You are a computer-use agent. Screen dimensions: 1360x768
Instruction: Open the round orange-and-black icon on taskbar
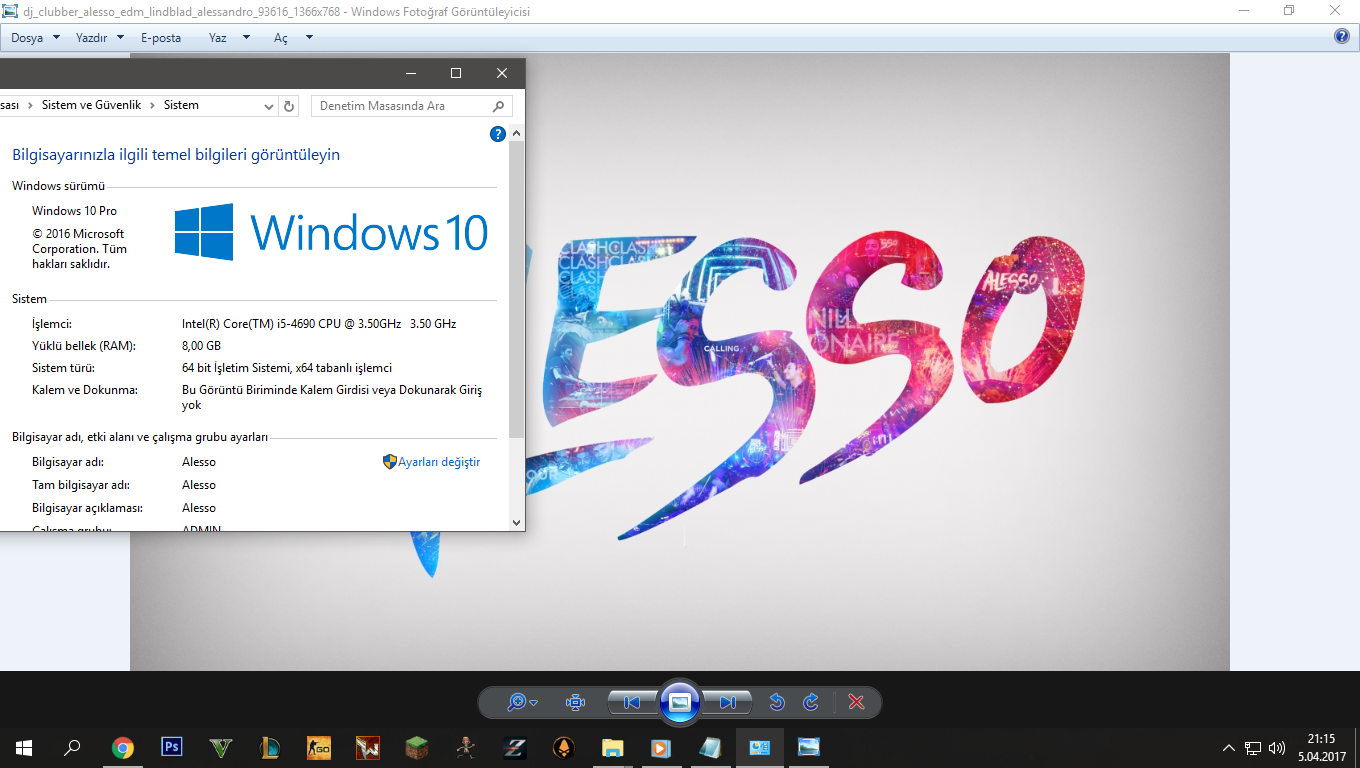tap(564, 747)
